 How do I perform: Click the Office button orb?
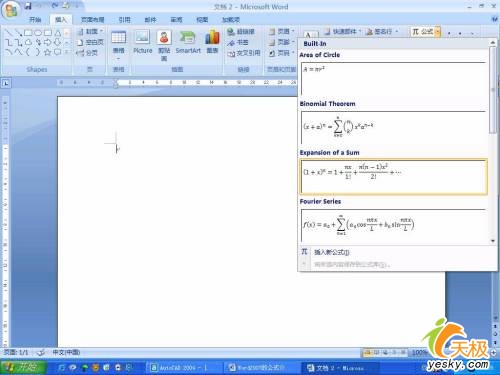11,10
